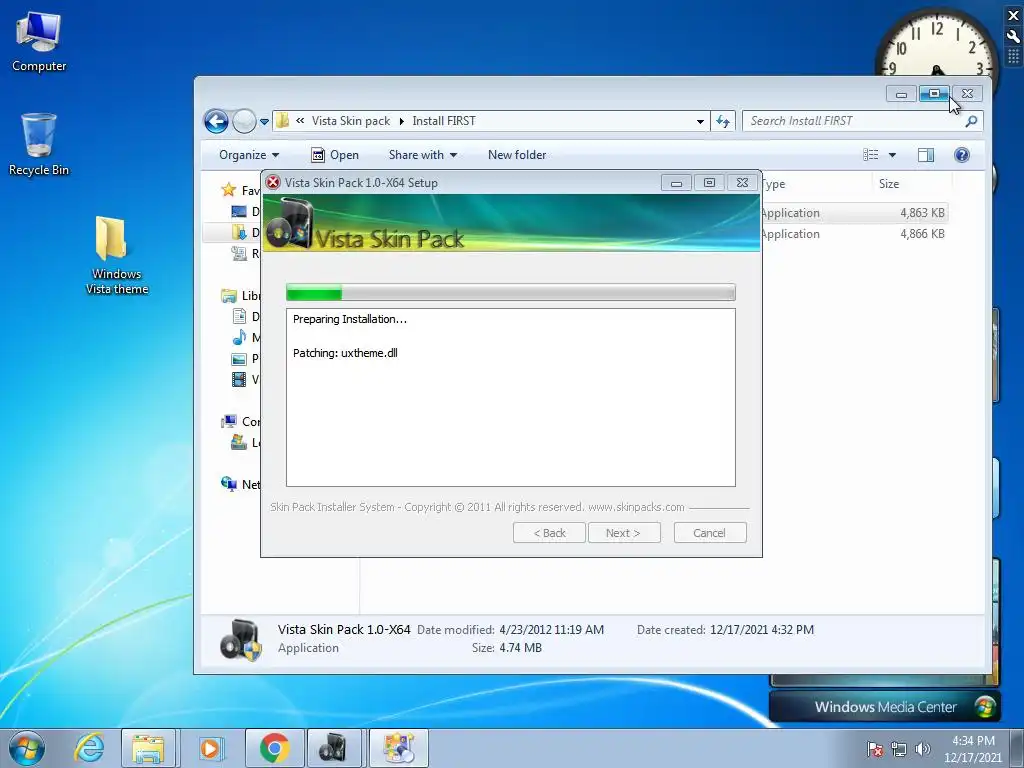
Task: Select the Videos library film icon
Action: point(240,379)
